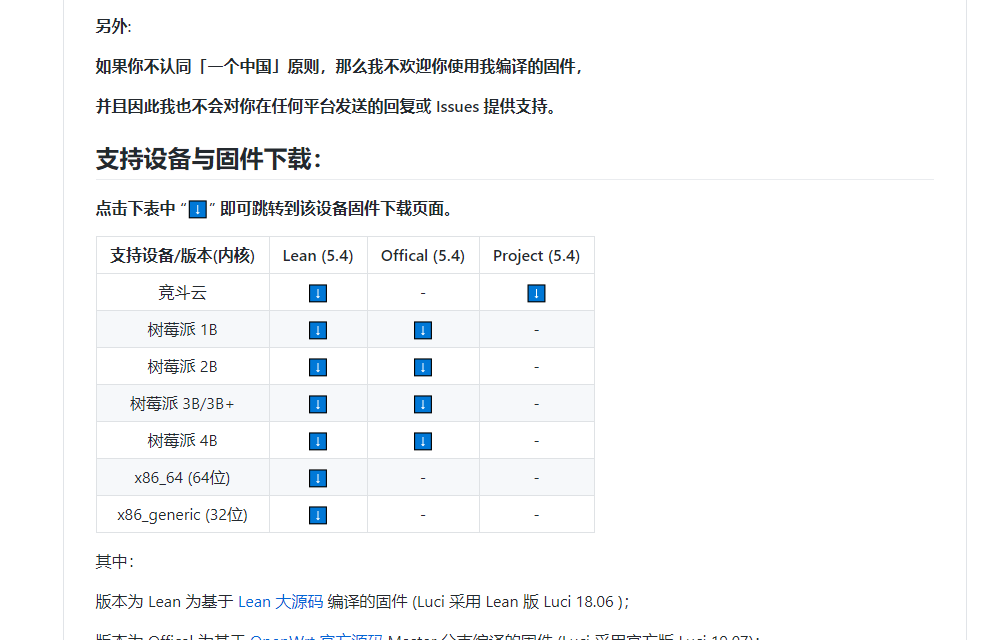
Task: Click the x86_64 (64位) device cell
Action: (x=182, y=478)
